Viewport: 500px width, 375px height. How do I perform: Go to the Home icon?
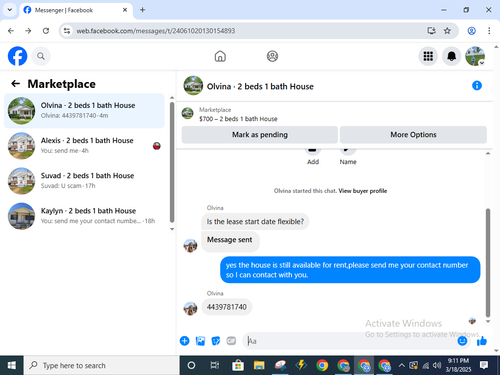click(220, 56)
